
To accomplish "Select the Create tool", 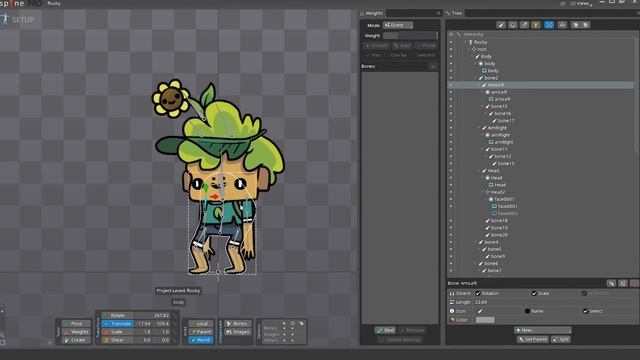I will [76, 340].
